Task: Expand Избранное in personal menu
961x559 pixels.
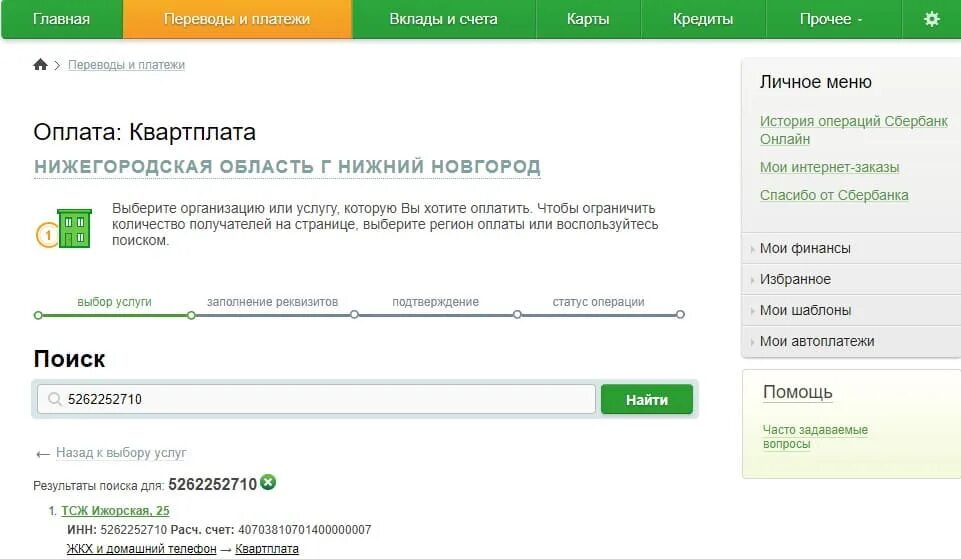Action: tap(851, 279)
